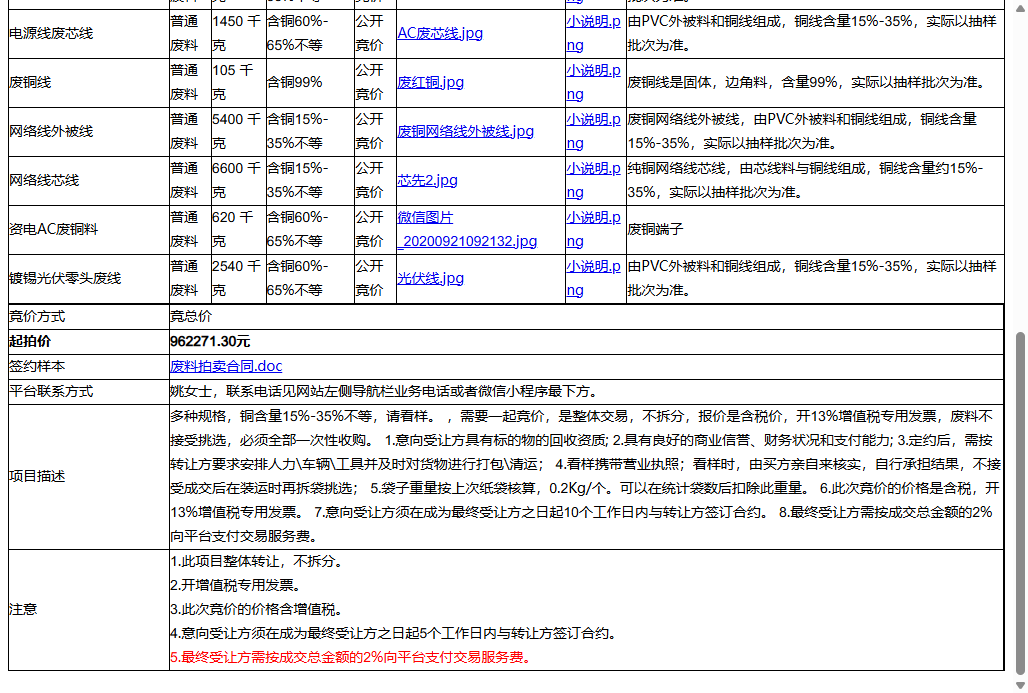Open 小说明.png in 网络线芯线 row
This screenshot has height=693, width=1028.
(593, 180)
